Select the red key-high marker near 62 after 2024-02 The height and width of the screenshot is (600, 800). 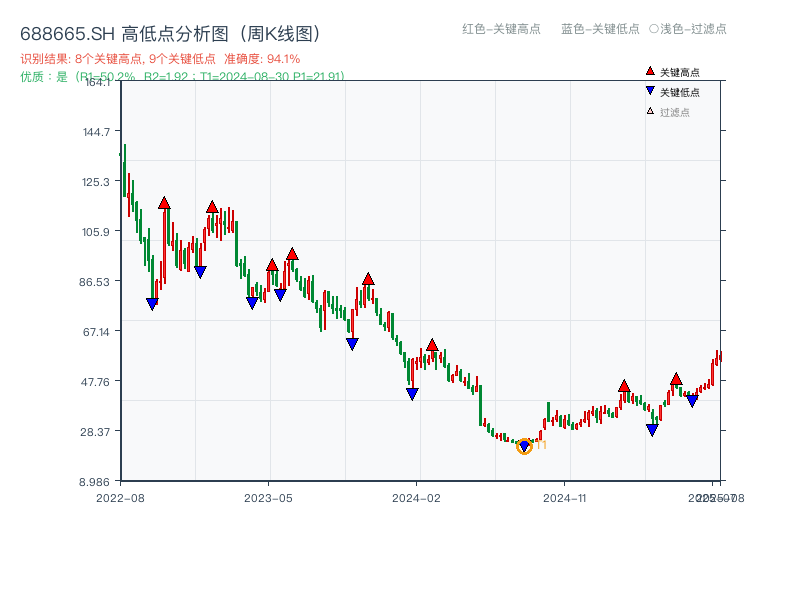pos(432,345)
